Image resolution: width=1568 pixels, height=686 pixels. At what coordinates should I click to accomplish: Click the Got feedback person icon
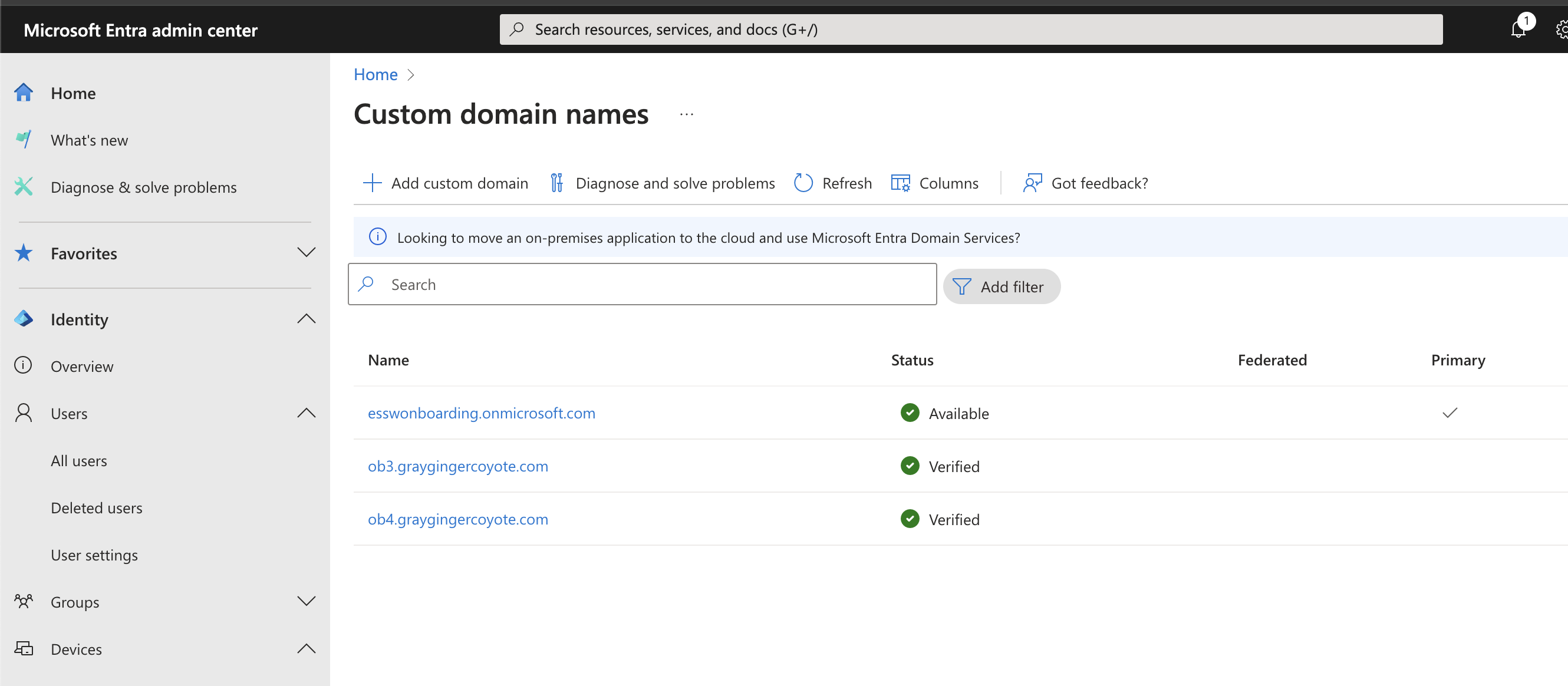tap(1032, 183)
